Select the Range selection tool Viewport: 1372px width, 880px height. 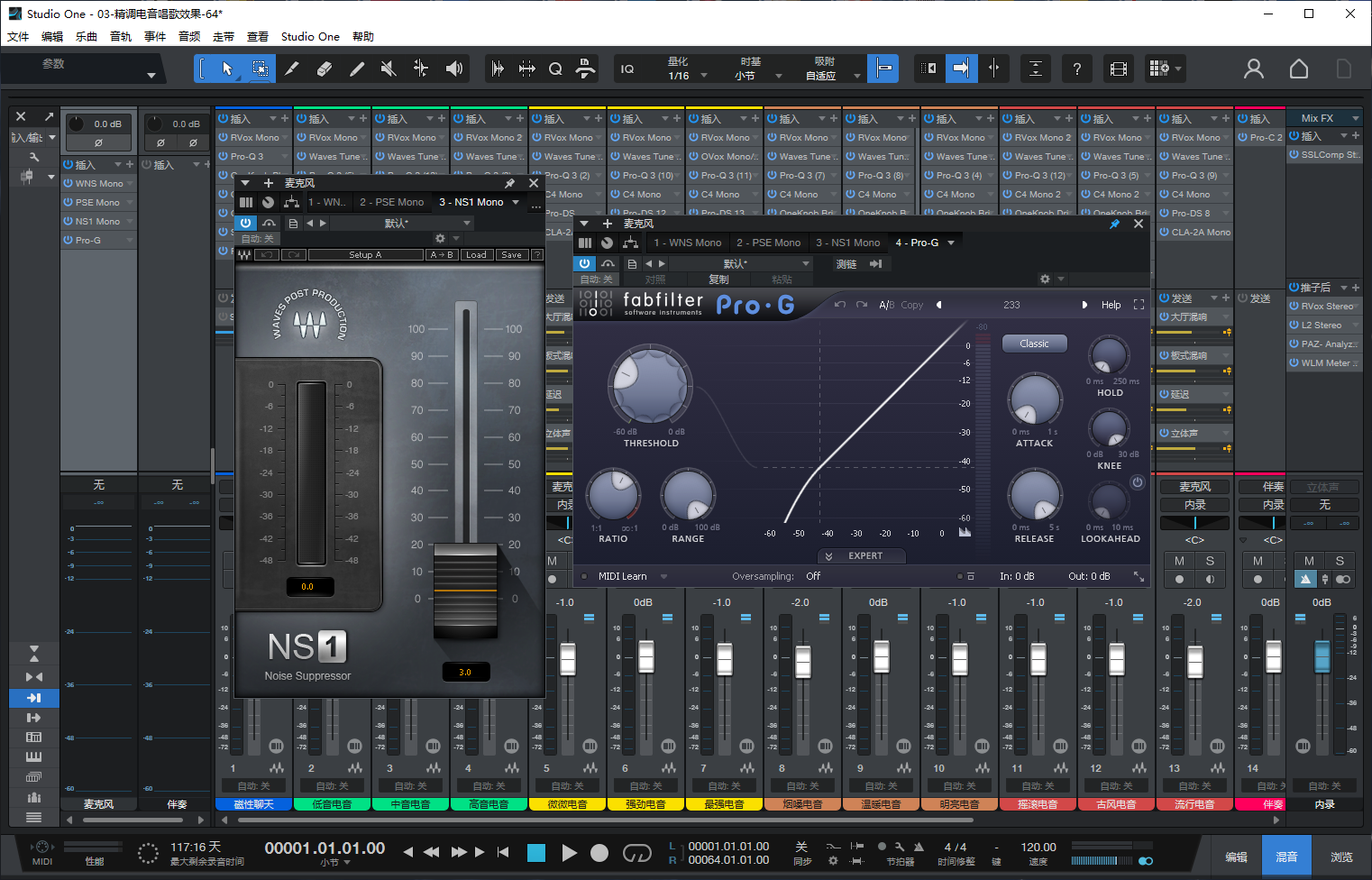pos(262,69)
